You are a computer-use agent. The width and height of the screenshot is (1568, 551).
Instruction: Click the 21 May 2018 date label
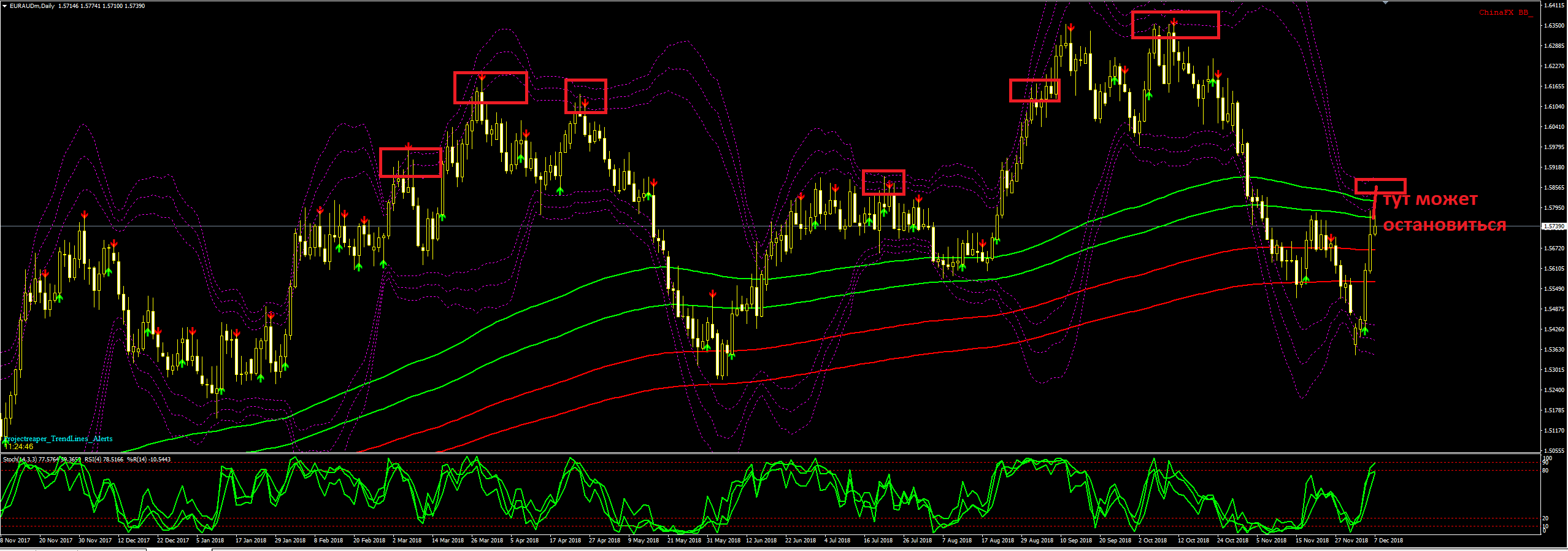tap(684, 541)
